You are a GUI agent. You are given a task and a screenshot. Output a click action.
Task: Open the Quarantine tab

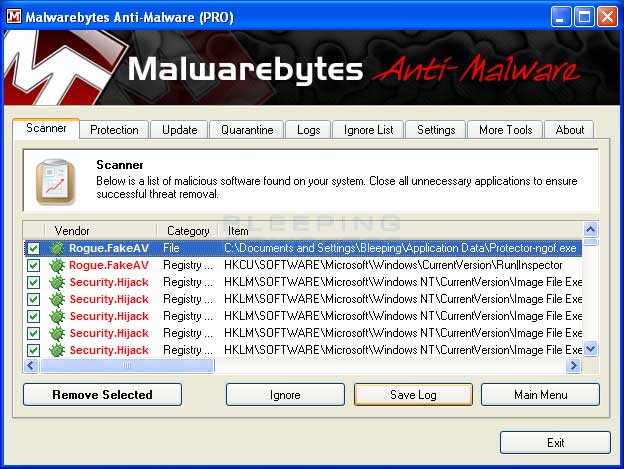point(247,130)
